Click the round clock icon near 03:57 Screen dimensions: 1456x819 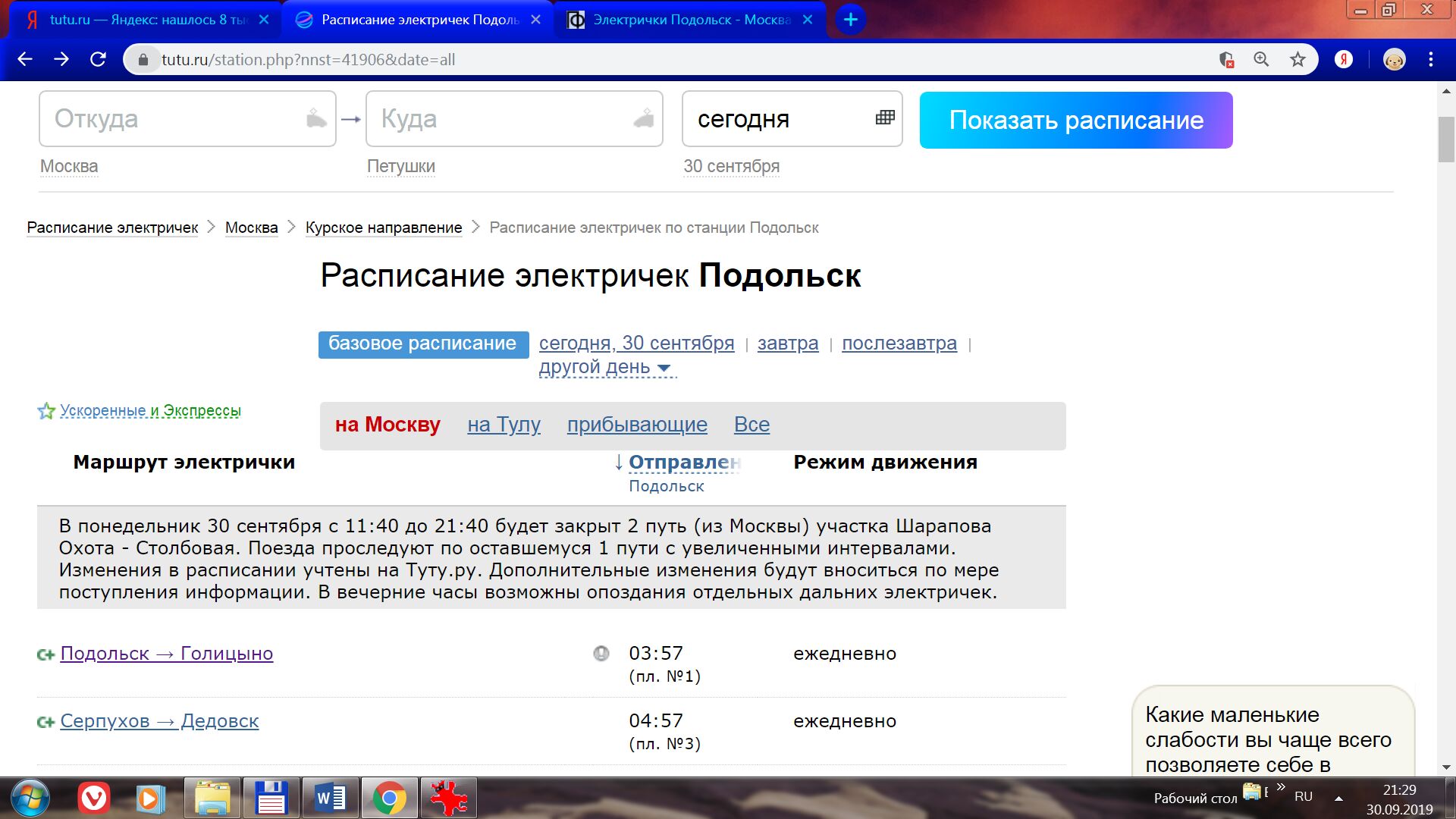click(x=601, y=653)
